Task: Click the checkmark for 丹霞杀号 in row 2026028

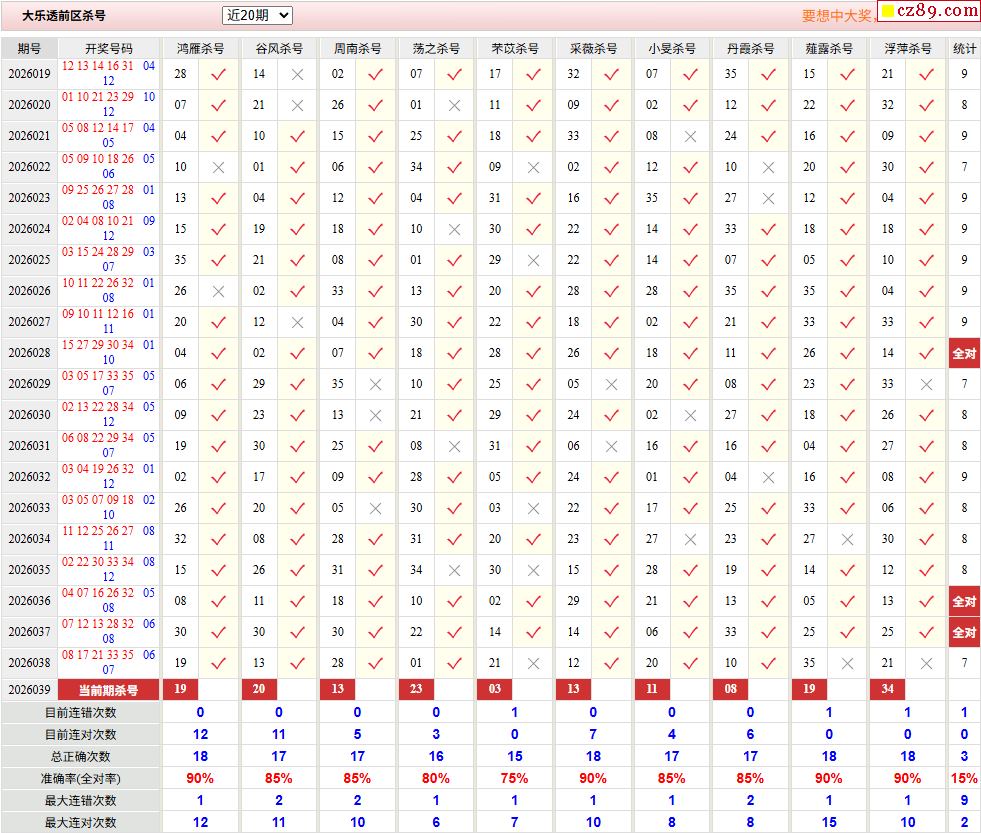Action: coord(769,353)
